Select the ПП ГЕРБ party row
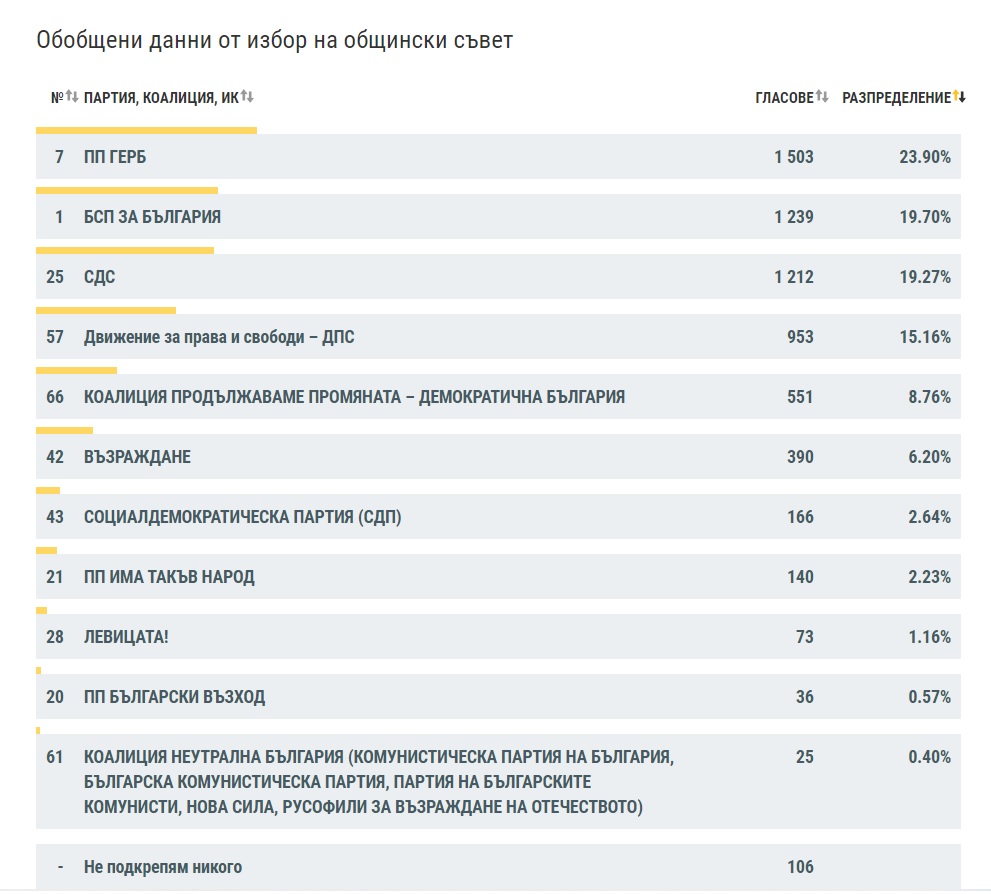Image resolution: width=991 pixels, height=894 pixels. pyautogui.click(x=498, y=157)
